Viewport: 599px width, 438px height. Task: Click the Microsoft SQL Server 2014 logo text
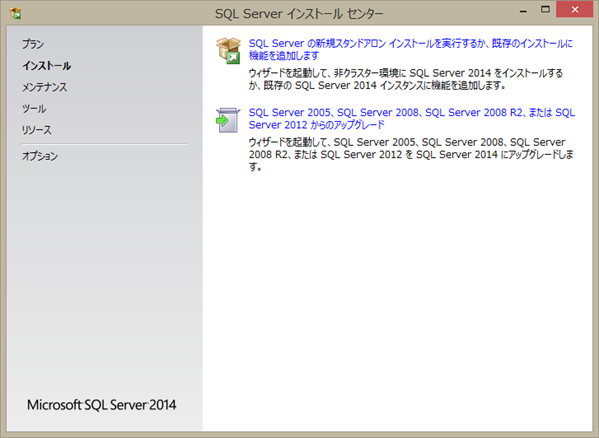[x=102, y=405]
